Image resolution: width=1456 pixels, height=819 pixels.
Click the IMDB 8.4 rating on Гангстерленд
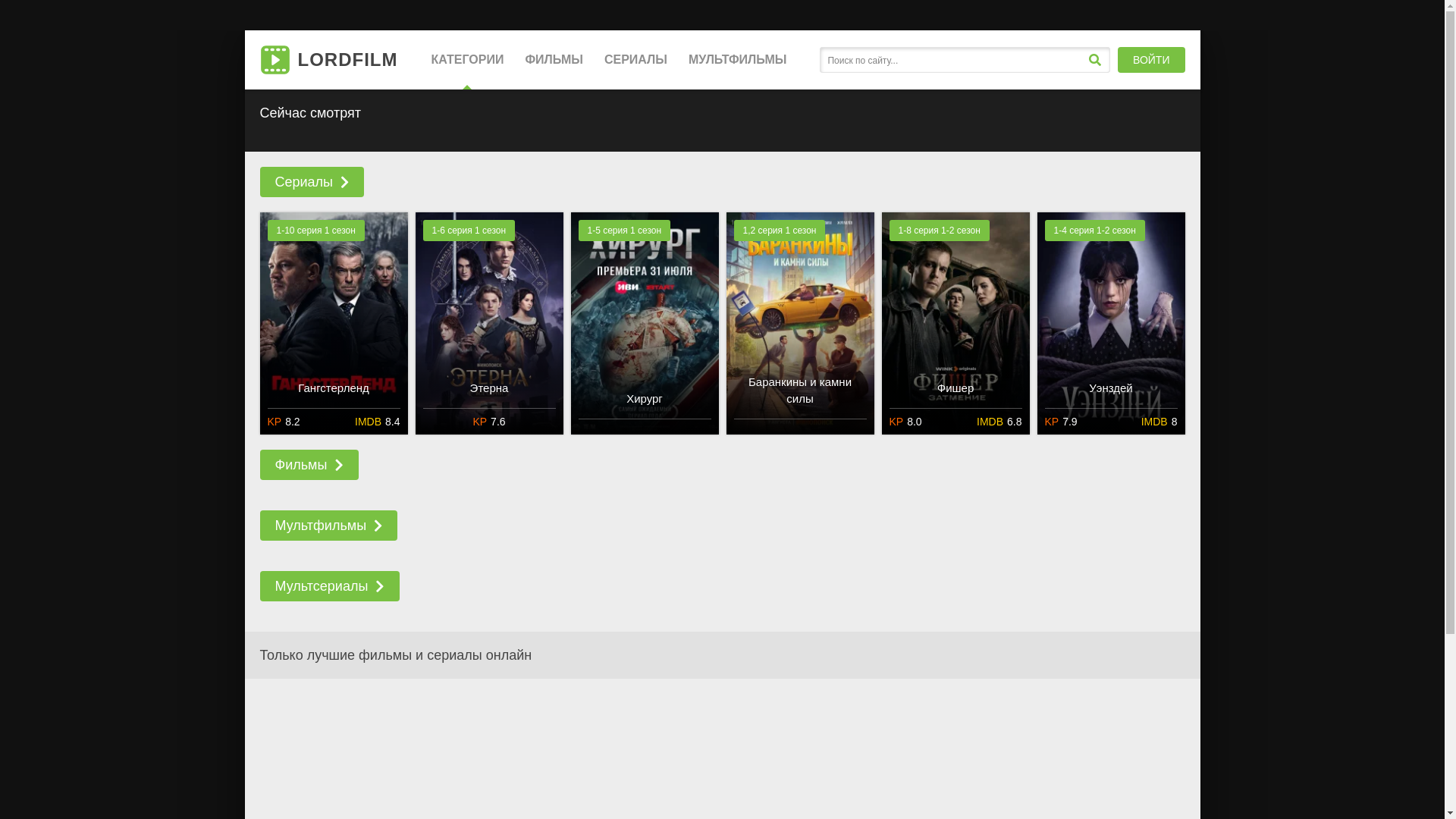377,422
